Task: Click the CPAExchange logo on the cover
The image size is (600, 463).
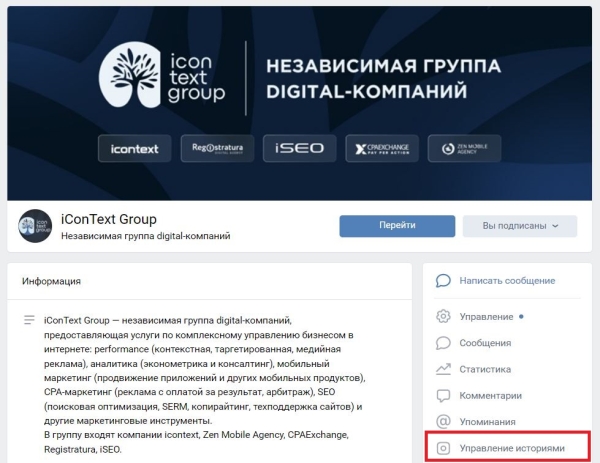Action: [382, 149]
